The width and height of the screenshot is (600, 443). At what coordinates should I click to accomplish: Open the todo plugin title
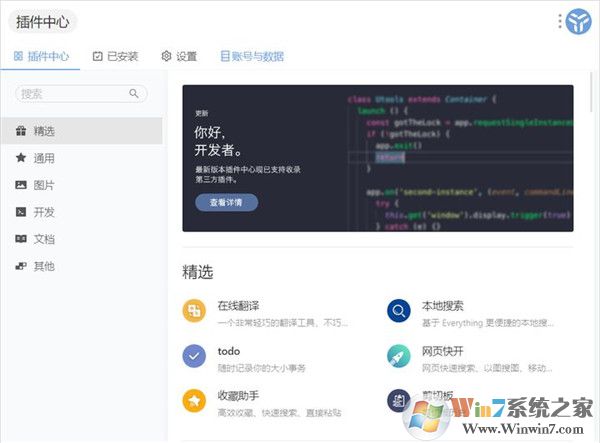(229, 351)
